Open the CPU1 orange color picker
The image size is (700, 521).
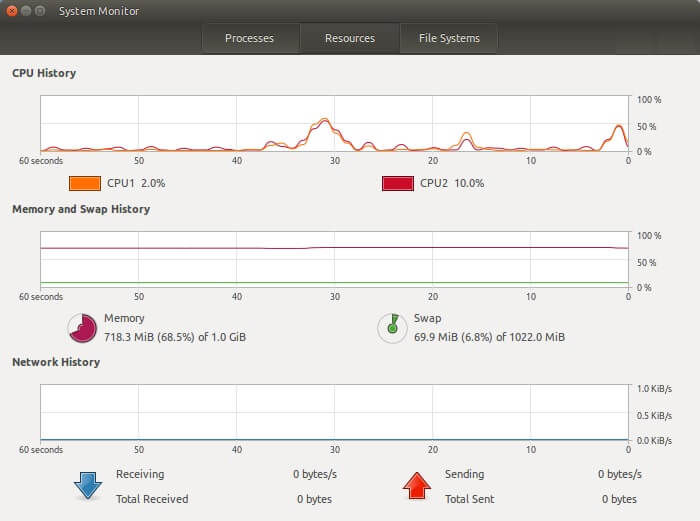pos(85,183)
